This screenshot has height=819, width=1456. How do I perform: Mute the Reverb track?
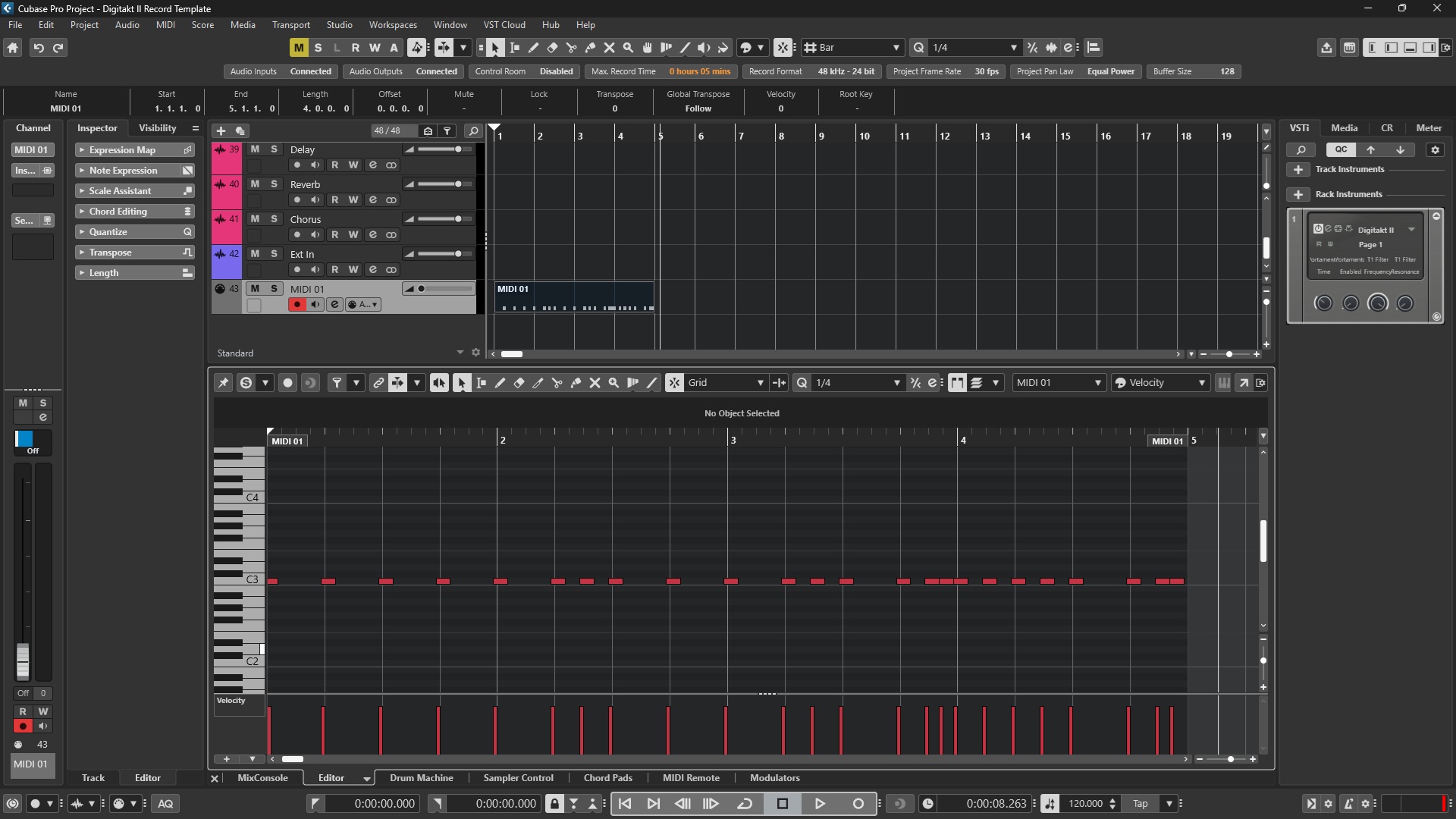[x=255, y=184]
